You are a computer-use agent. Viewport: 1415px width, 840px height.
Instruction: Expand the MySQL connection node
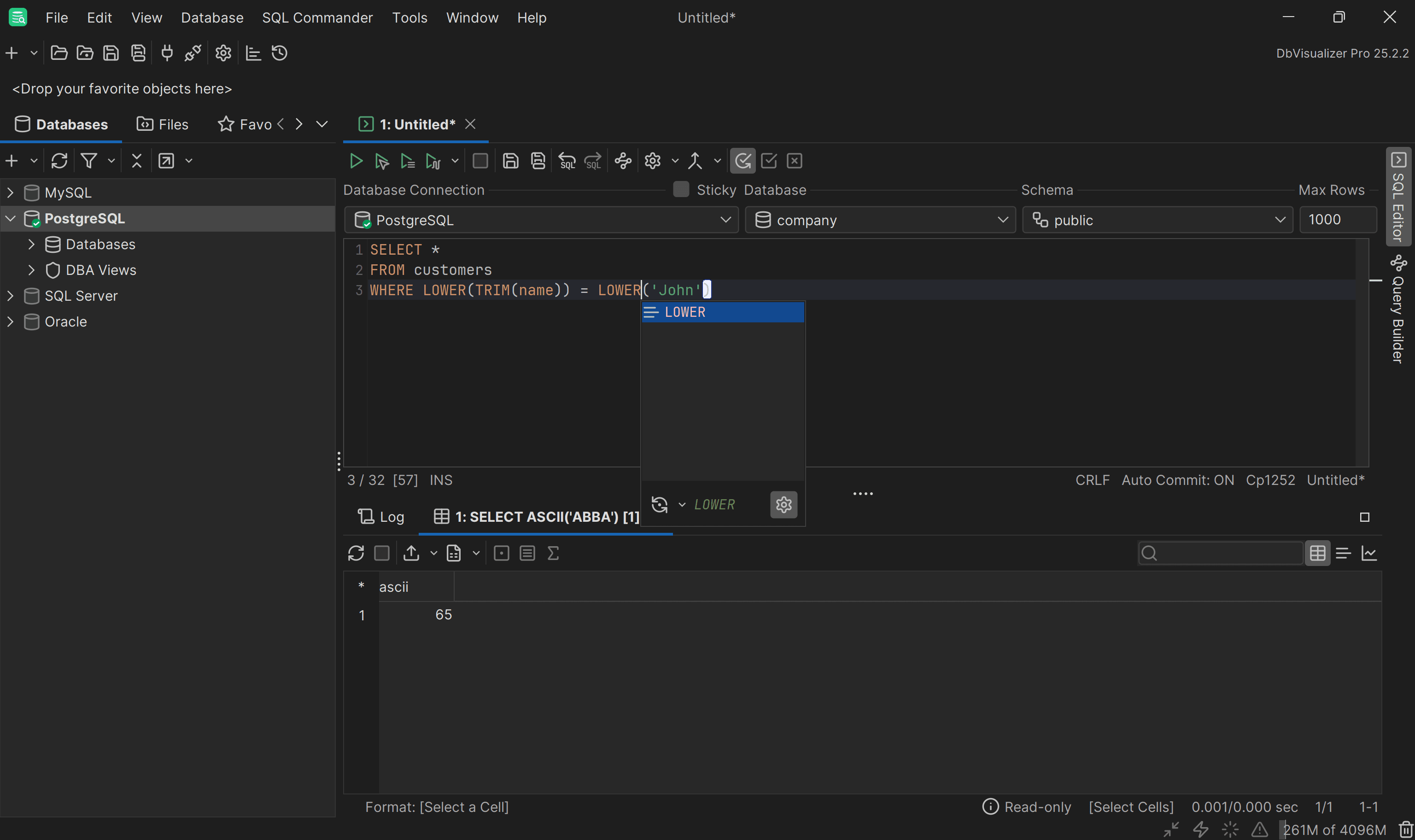[x=10, y=192]
